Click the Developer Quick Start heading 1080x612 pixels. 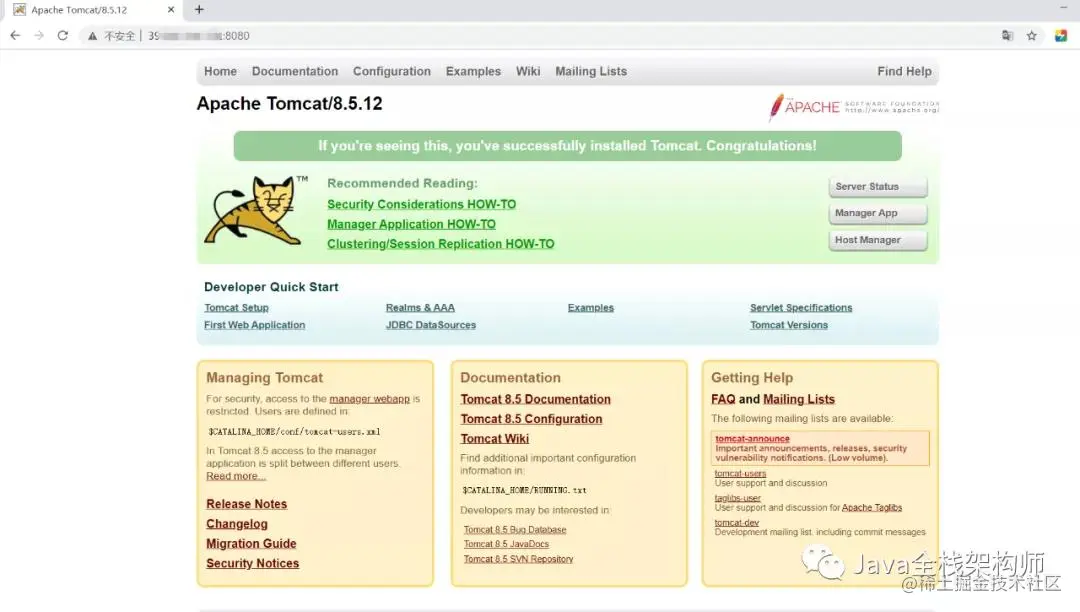271,287
